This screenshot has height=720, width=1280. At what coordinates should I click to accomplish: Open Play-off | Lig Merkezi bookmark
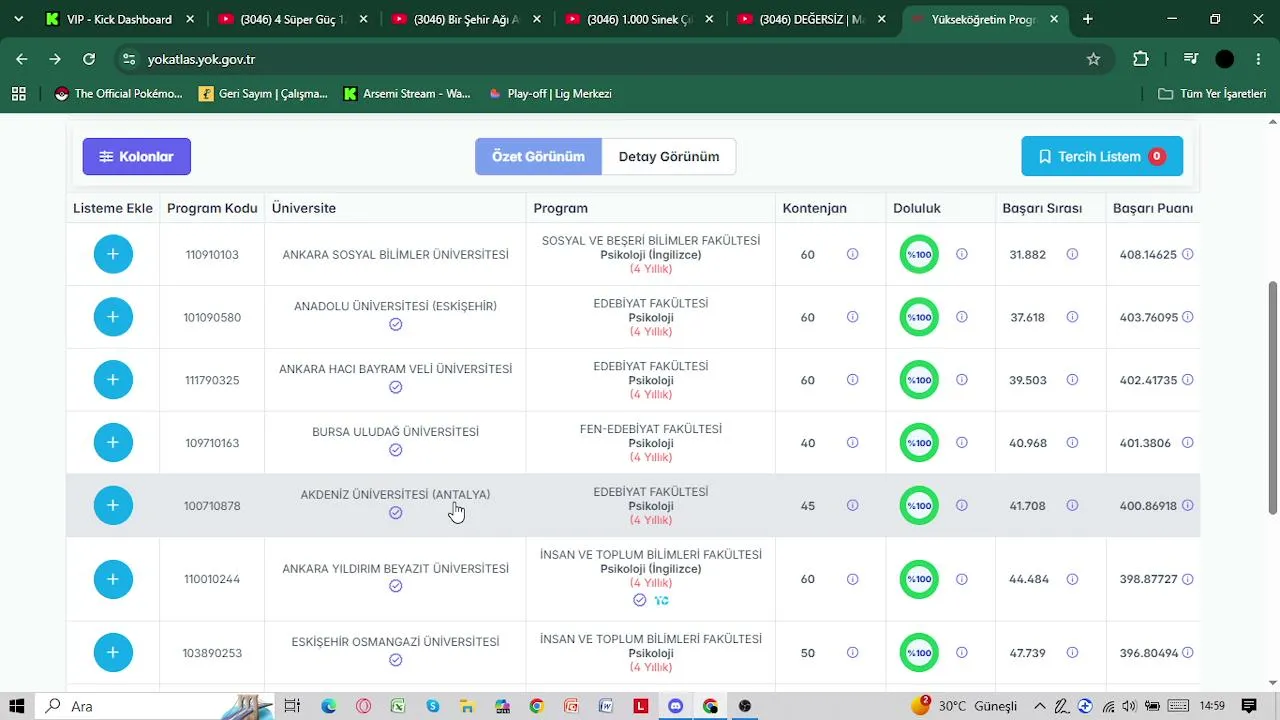pos(550,93)
